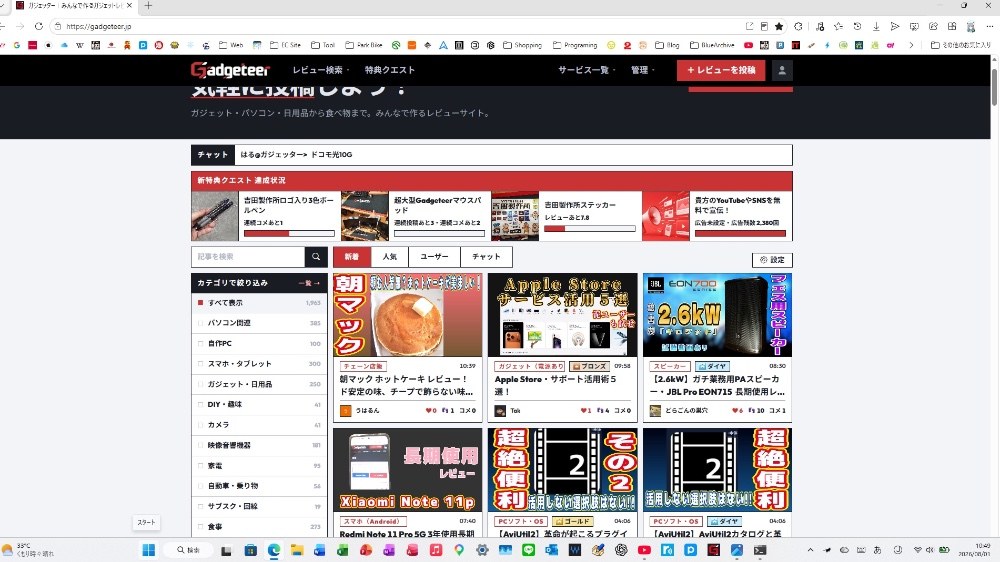1000x562 pixels.
Task: Toggle the 一覧 link in category filter header
Action: [x=309, y=283]
